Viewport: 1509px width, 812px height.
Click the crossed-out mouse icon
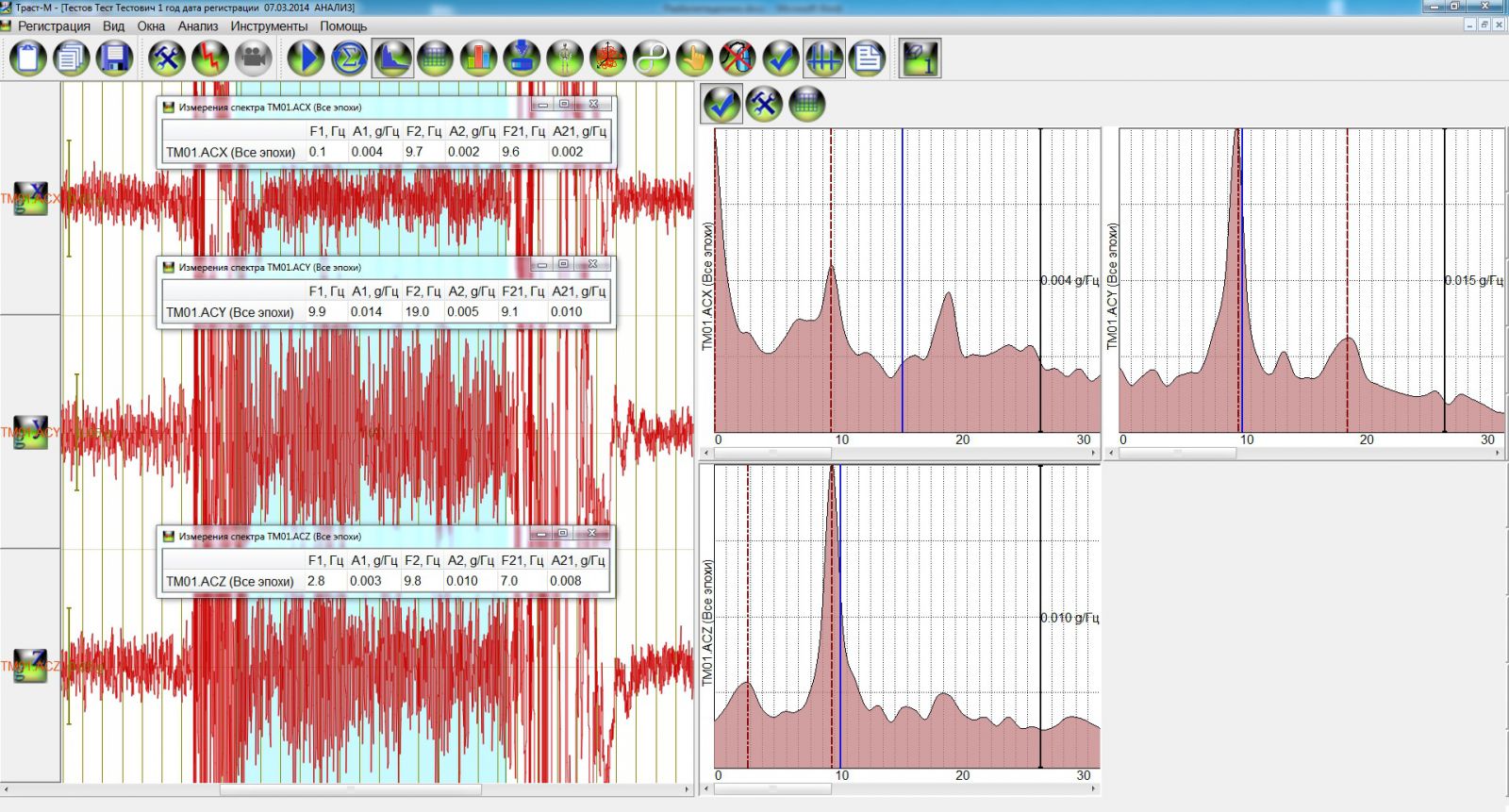coord(738,58)
